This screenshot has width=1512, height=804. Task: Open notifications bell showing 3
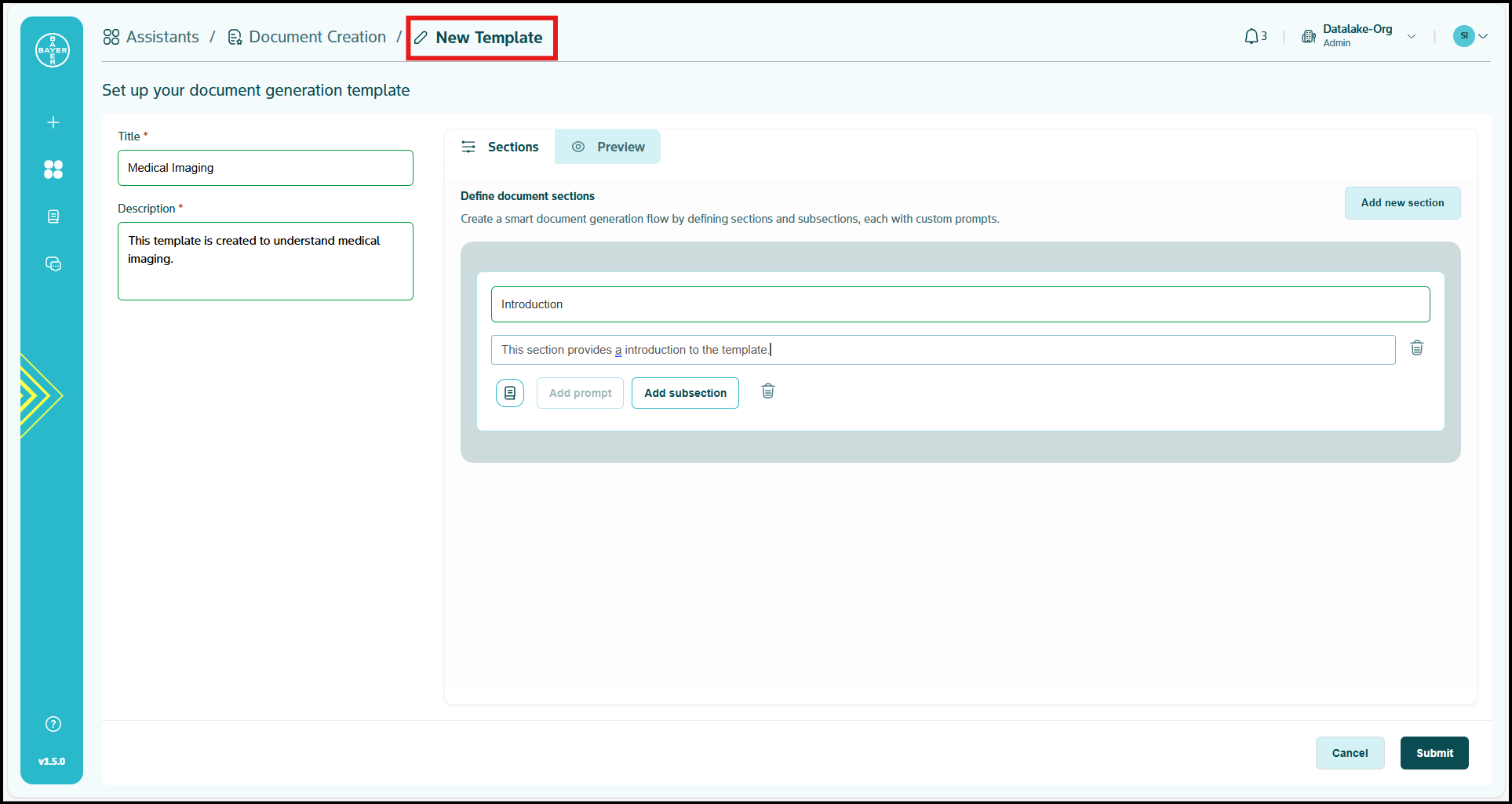[1255, 36]
